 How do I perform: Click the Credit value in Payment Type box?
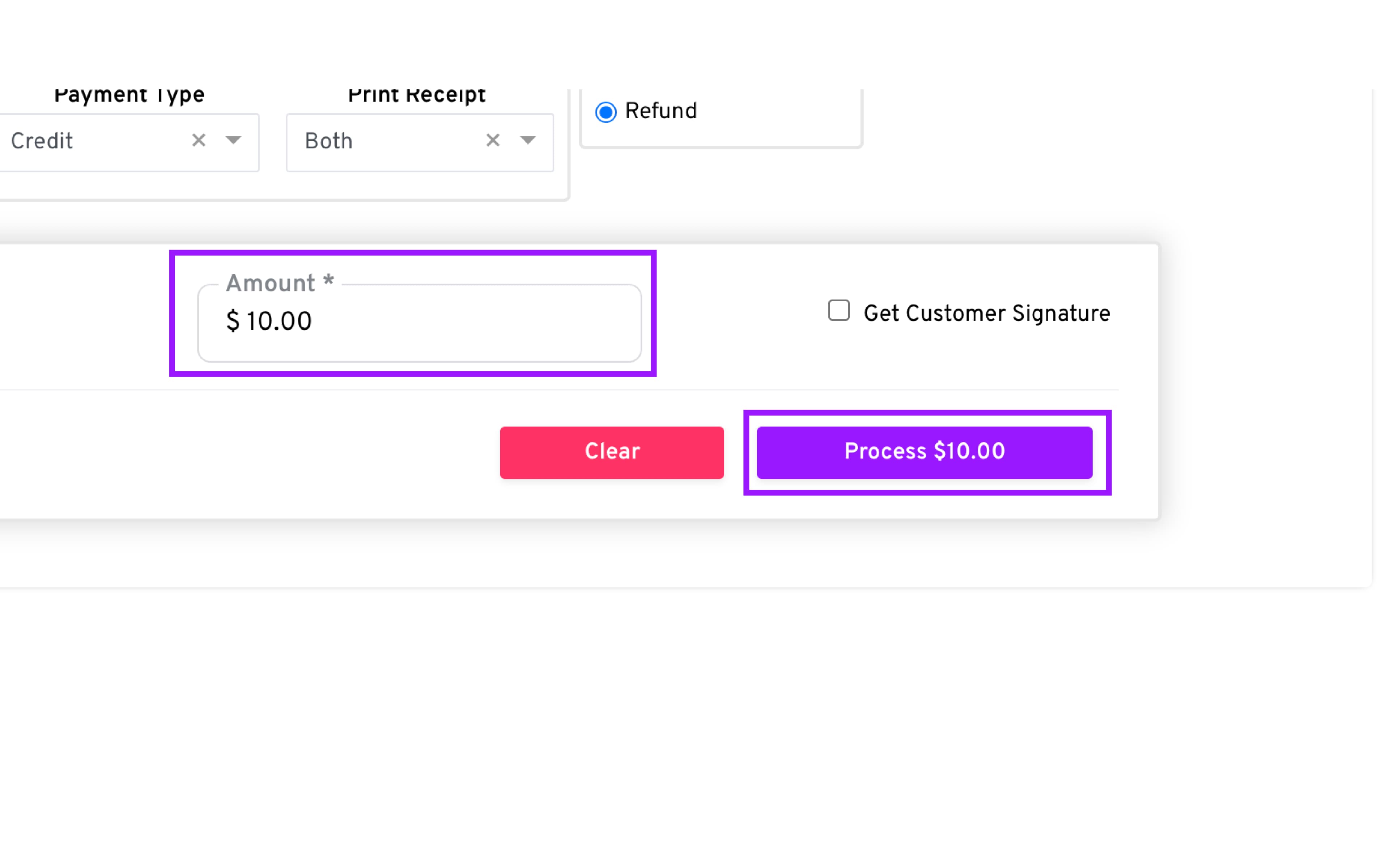click(42, 141)
